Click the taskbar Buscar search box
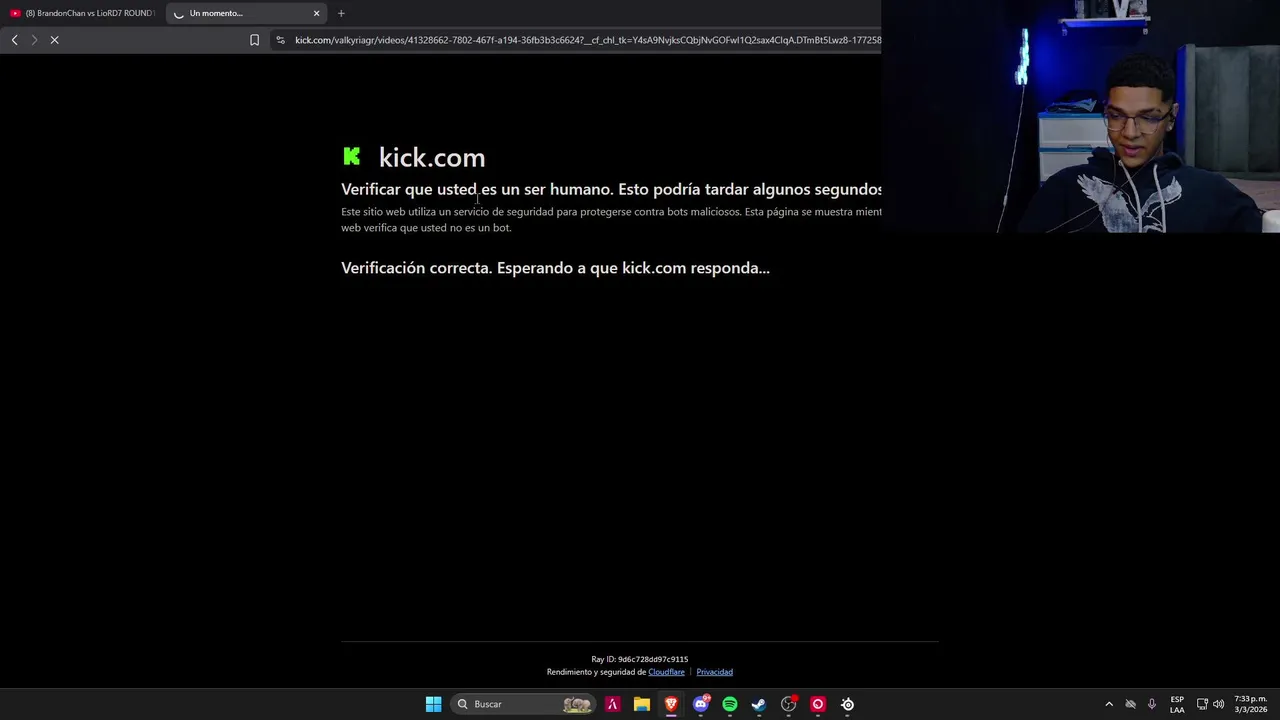1280x720 pixels. click(522, 704)
